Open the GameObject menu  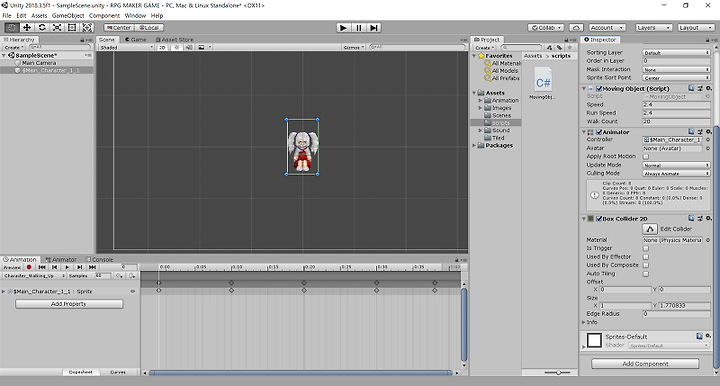tap(68, 16)
